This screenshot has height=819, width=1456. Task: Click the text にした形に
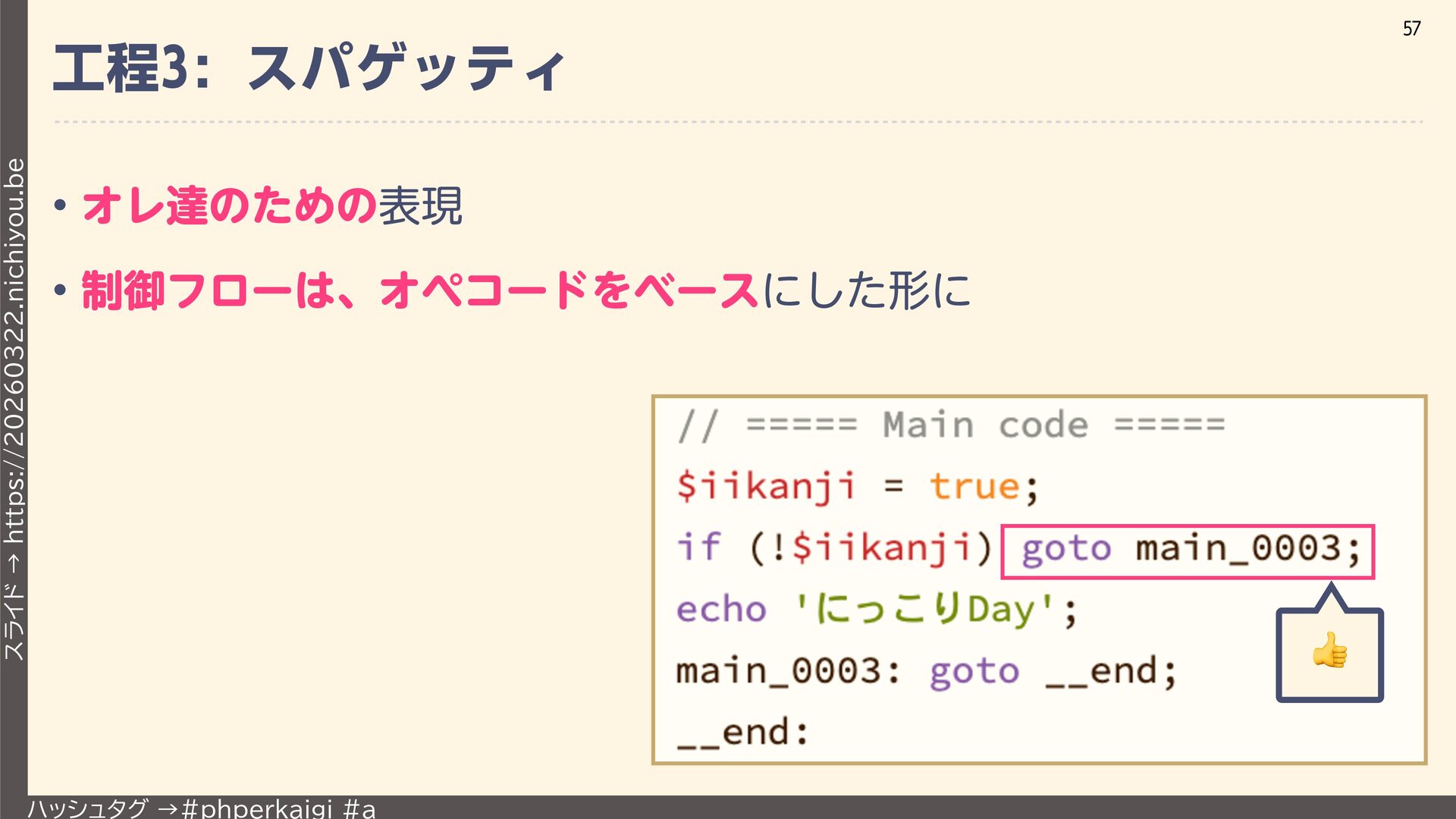coord(866,290)
